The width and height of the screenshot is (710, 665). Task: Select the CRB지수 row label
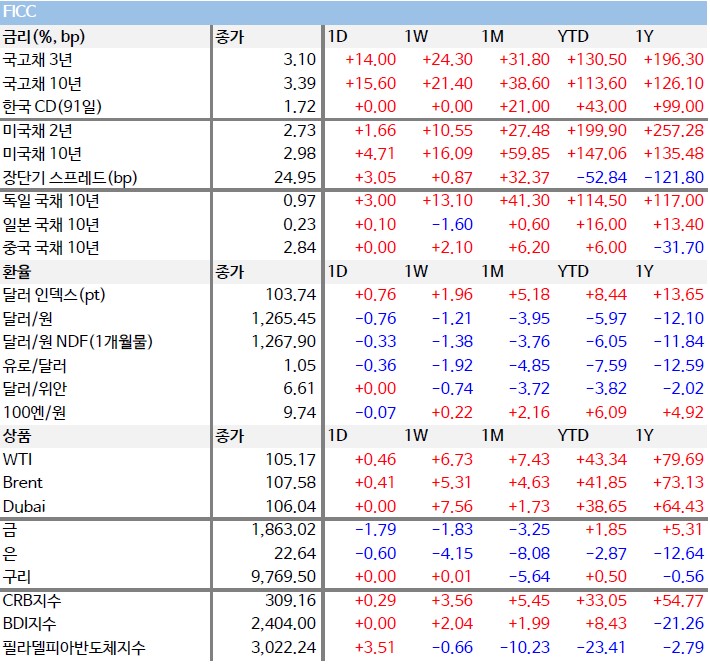(x=32, y=601)
